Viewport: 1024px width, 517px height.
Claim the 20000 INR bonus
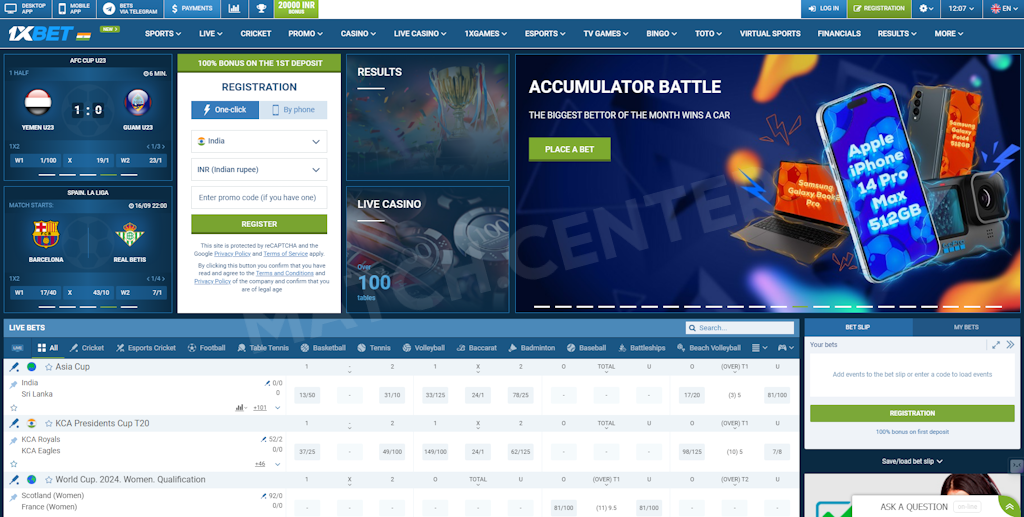296,8
